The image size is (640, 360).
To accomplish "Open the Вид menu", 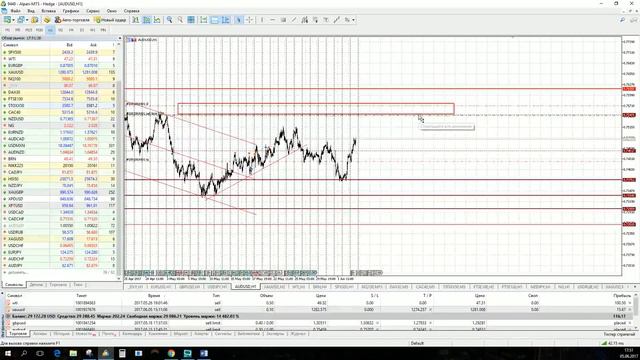I will click(31, 11).
